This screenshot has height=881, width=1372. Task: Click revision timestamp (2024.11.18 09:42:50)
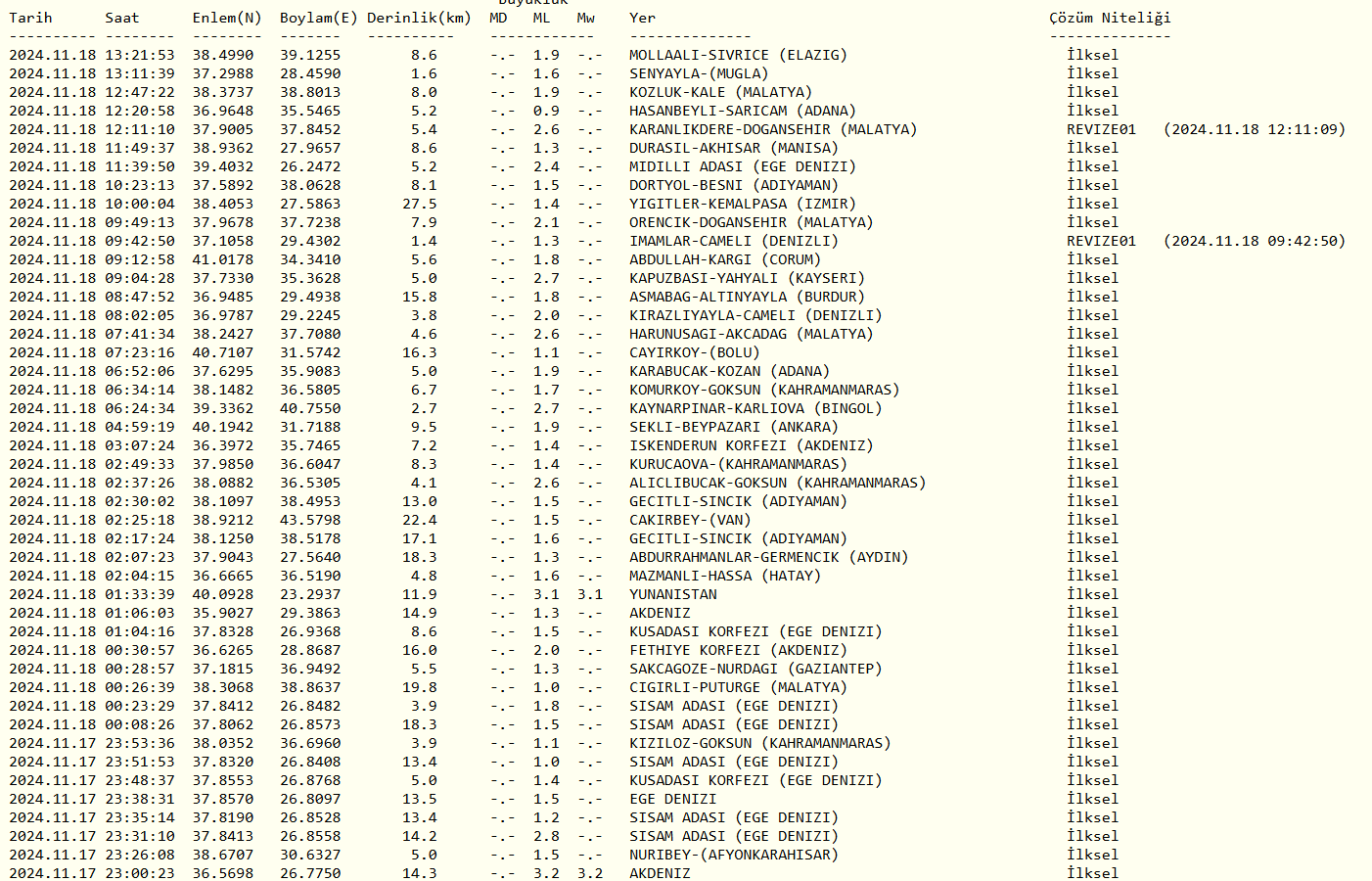pos(1255,241)
